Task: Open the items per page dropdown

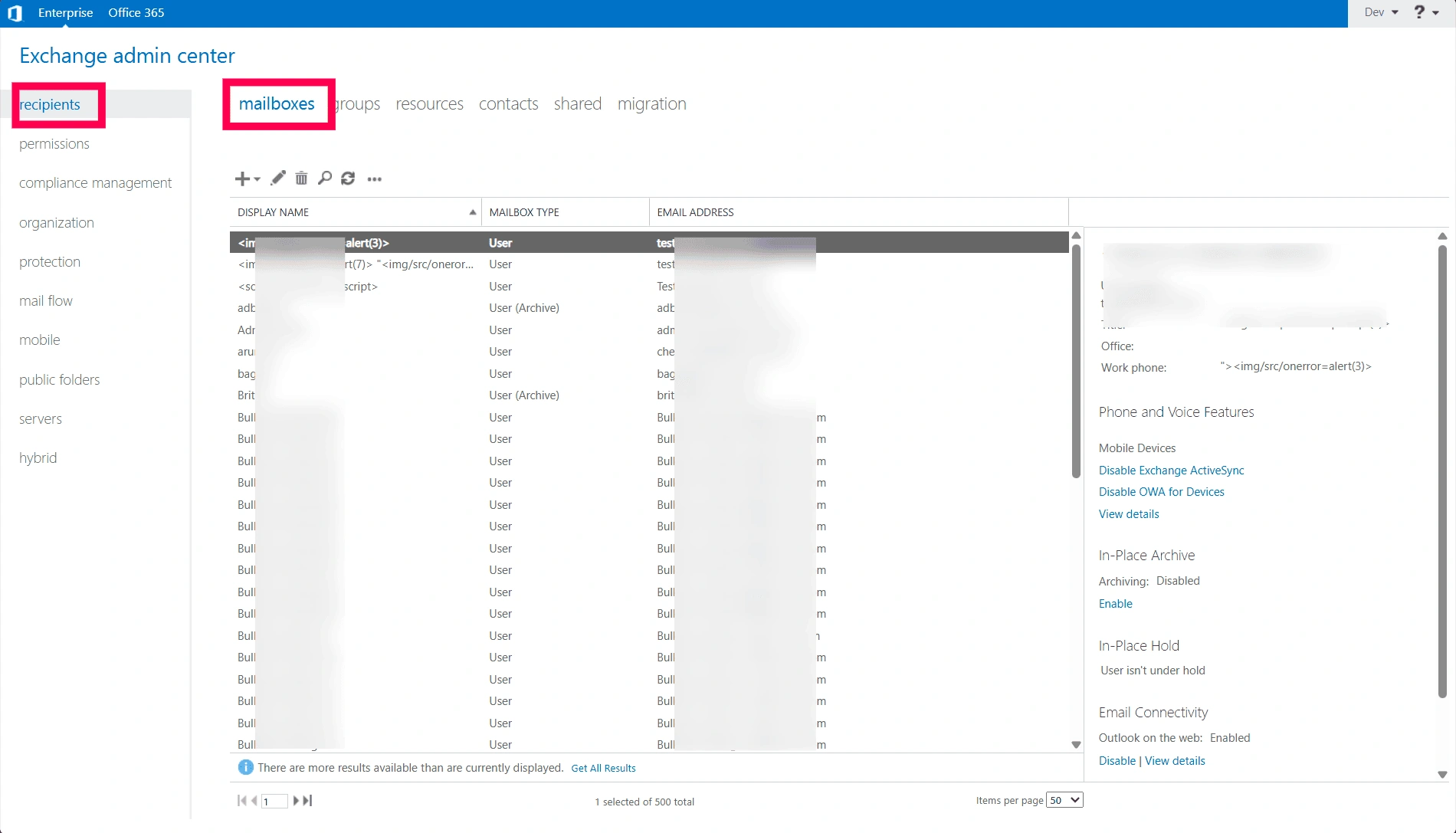Action: tap(1065, 800)
